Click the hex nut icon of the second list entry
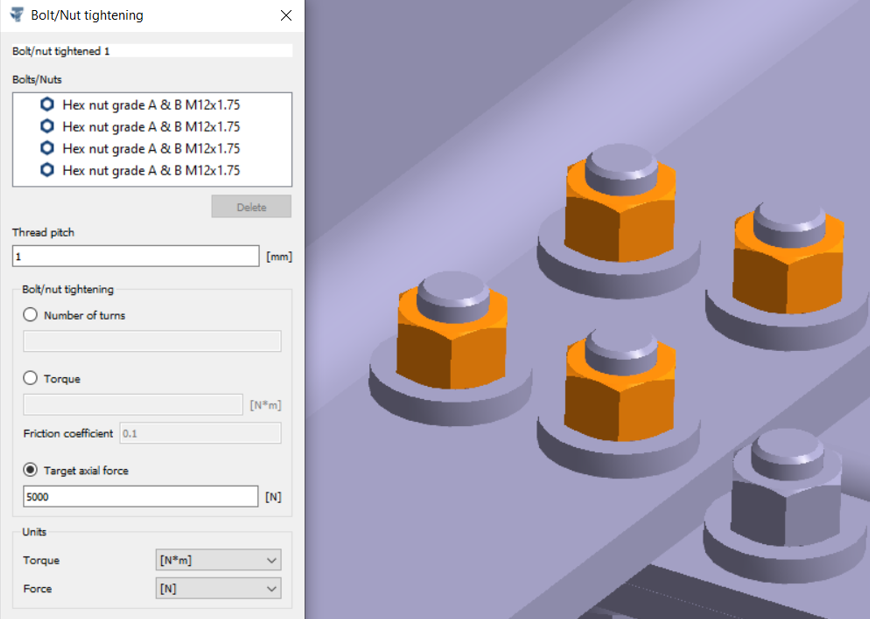 (47, 127)
